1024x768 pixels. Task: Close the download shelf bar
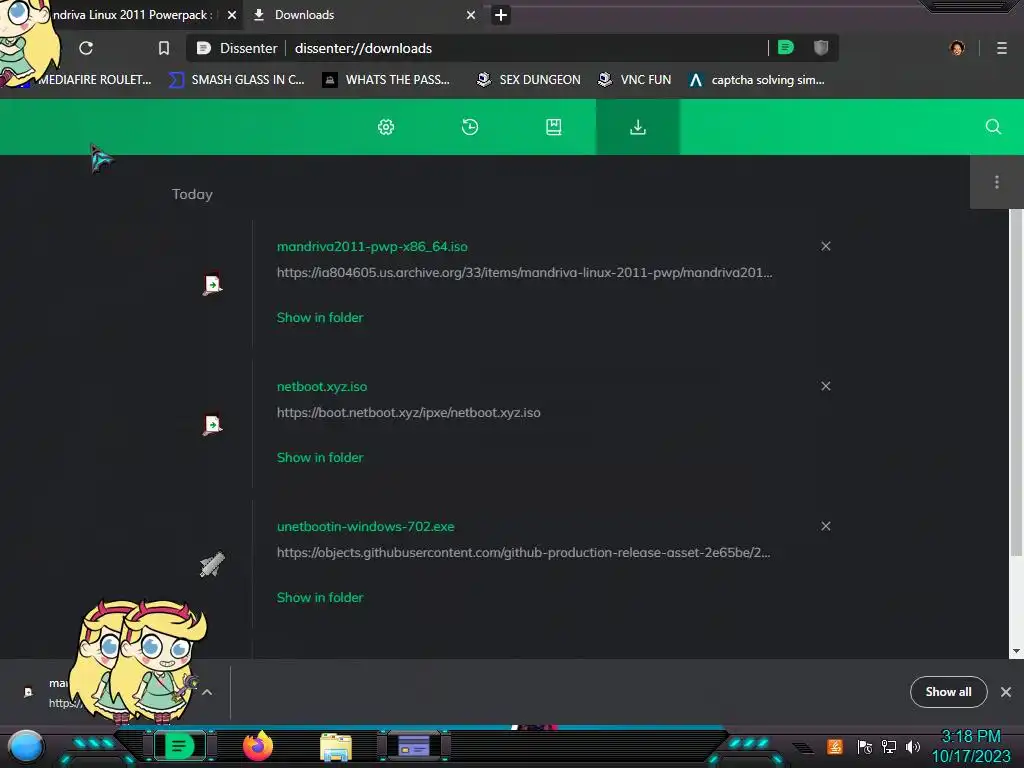pos(1006,692)
